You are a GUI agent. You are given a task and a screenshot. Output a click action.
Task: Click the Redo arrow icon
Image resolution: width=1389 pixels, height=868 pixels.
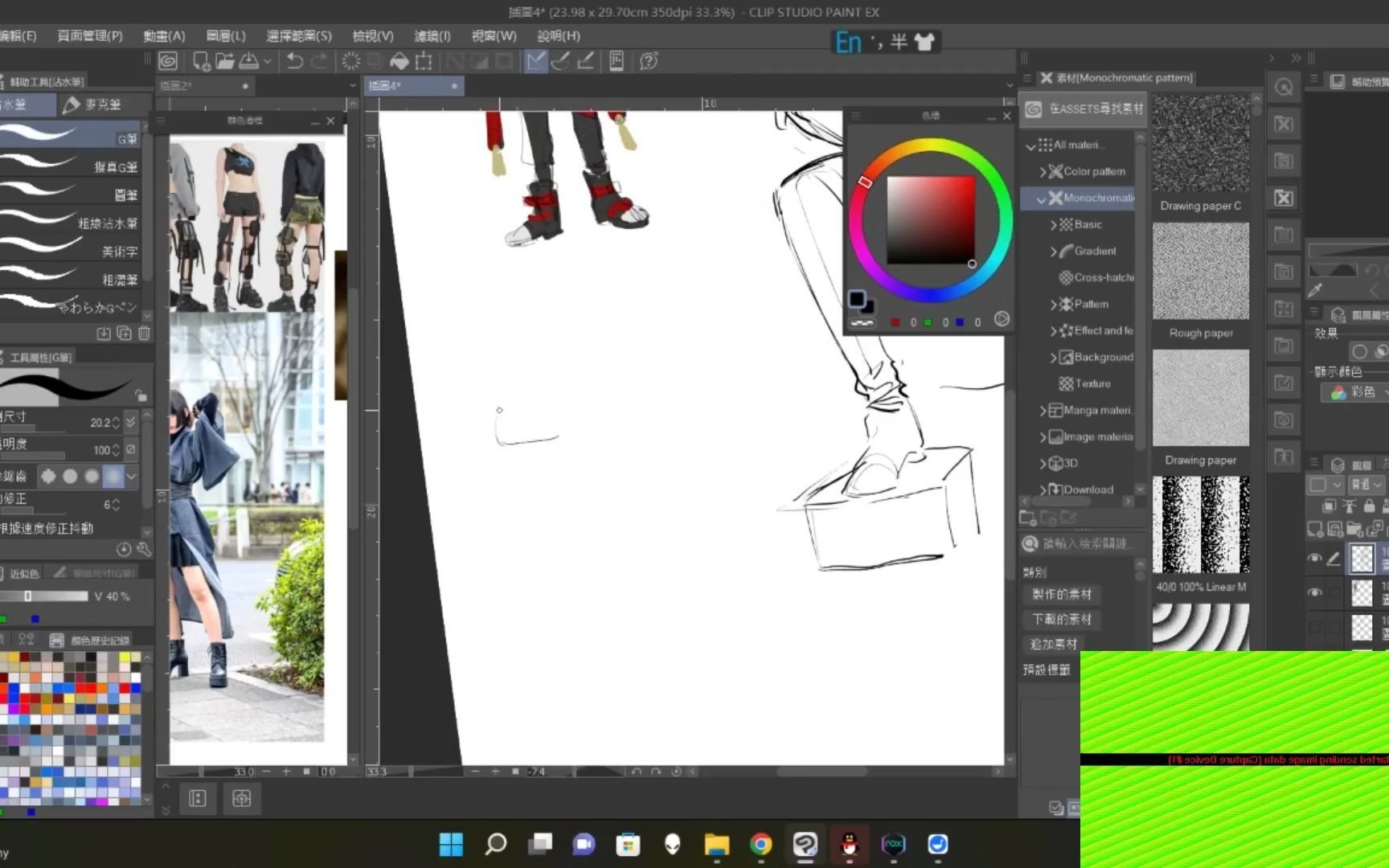point(319,61)
